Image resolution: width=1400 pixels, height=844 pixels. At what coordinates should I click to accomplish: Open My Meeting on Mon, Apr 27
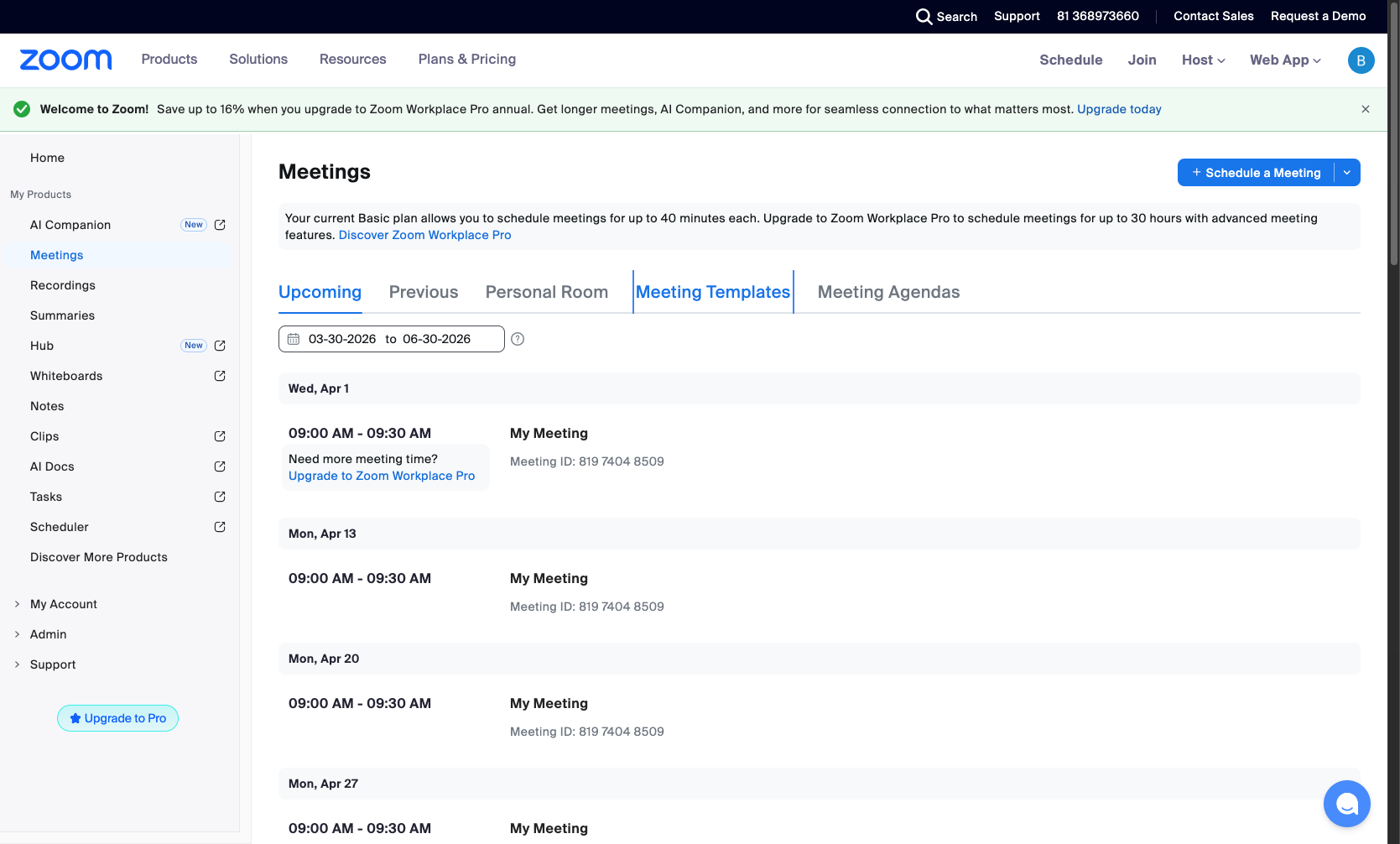coord(549,828)
